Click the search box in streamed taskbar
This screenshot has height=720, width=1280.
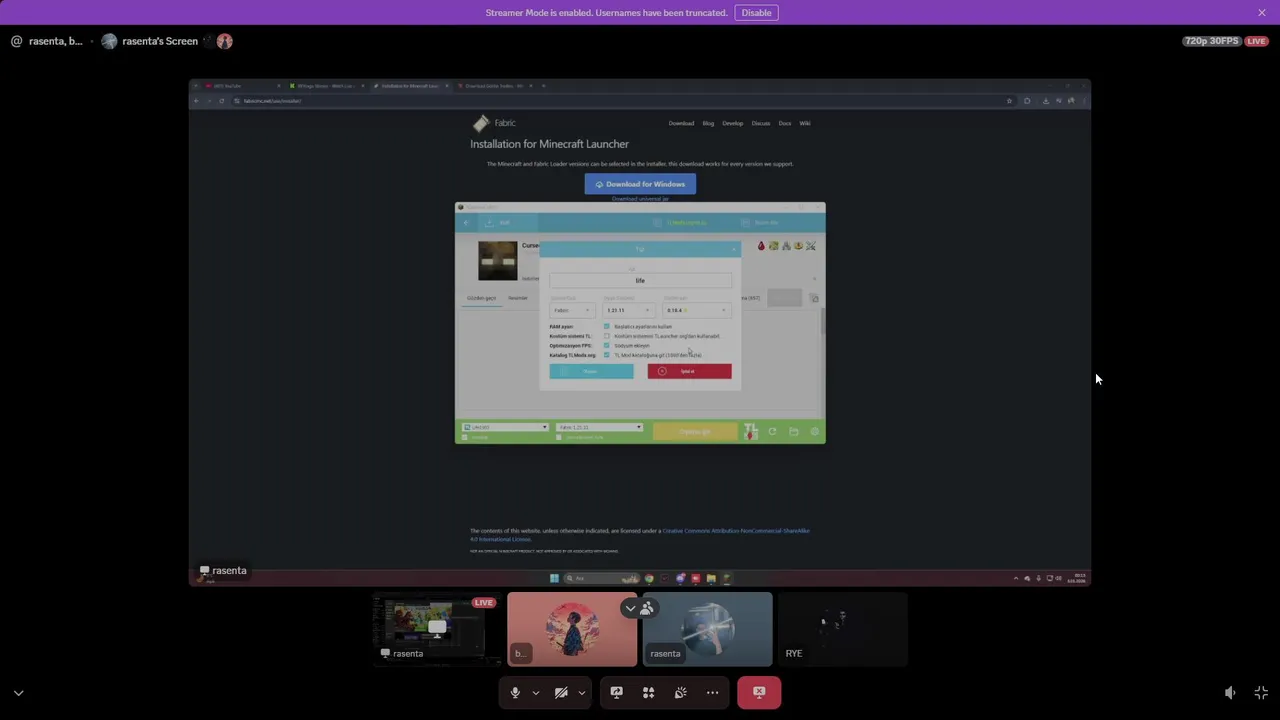pyautogui.click(x=601, y=578)
